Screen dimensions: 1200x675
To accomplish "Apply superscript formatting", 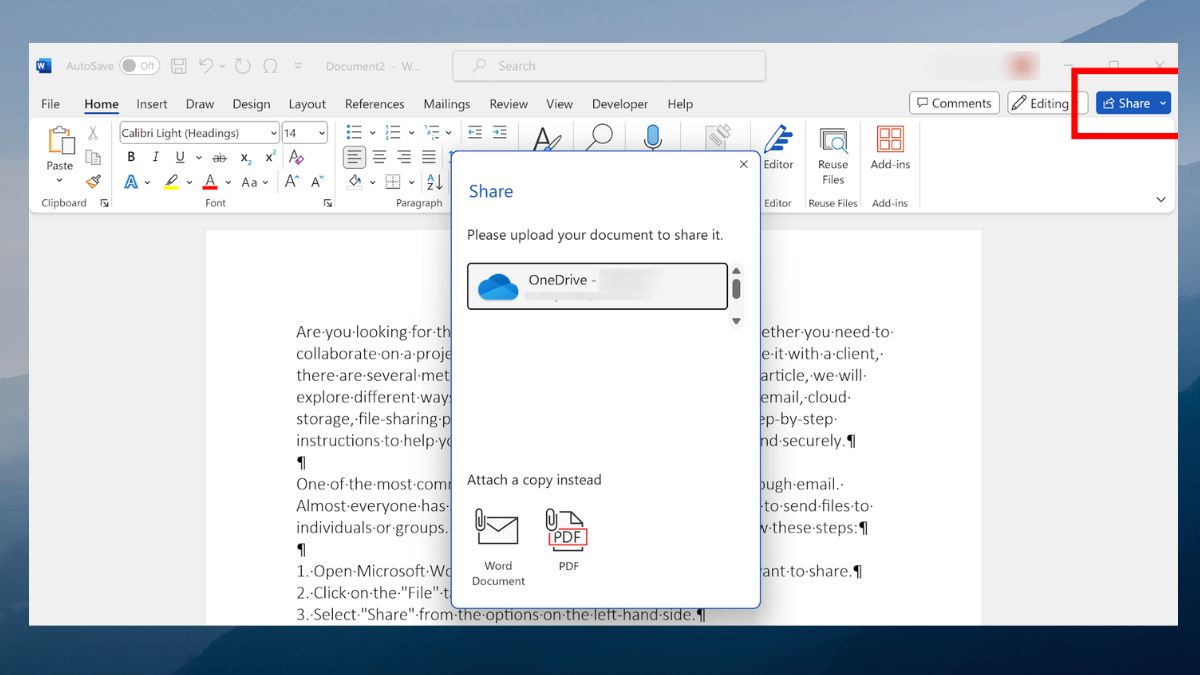I will tap(270, 157).
